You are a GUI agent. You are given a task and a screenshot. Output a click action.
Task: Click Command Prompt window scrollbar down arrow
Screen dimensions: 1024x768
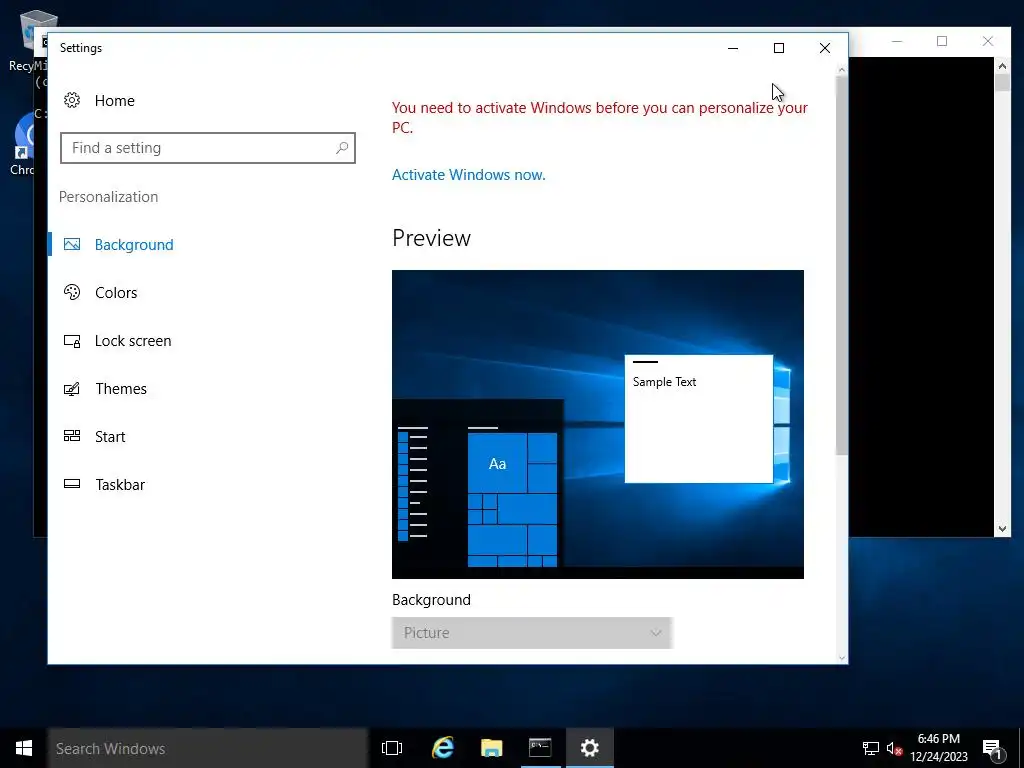click(1002, 529)
